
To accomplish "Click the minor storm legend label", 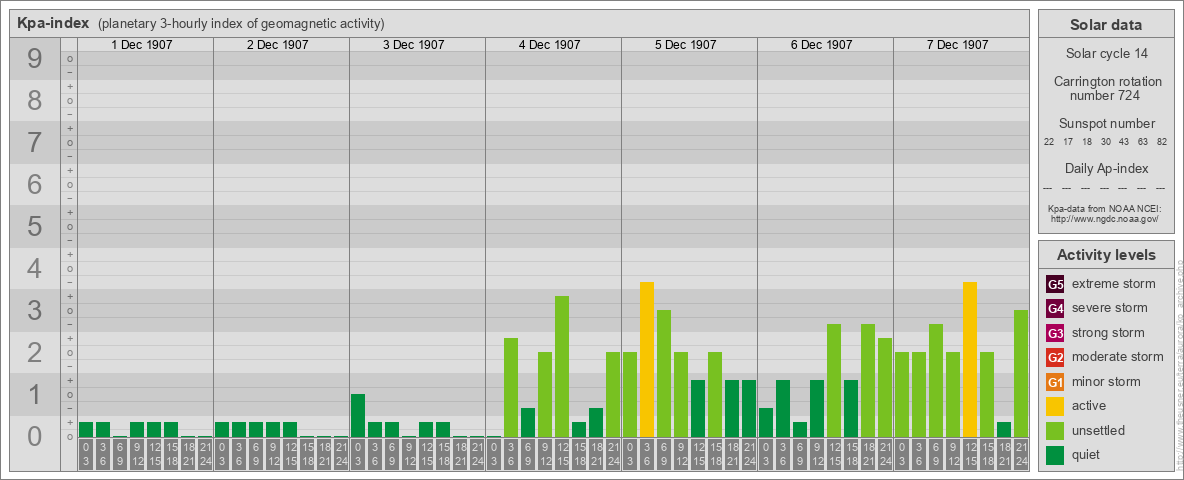I will (x=1107, y=381).
